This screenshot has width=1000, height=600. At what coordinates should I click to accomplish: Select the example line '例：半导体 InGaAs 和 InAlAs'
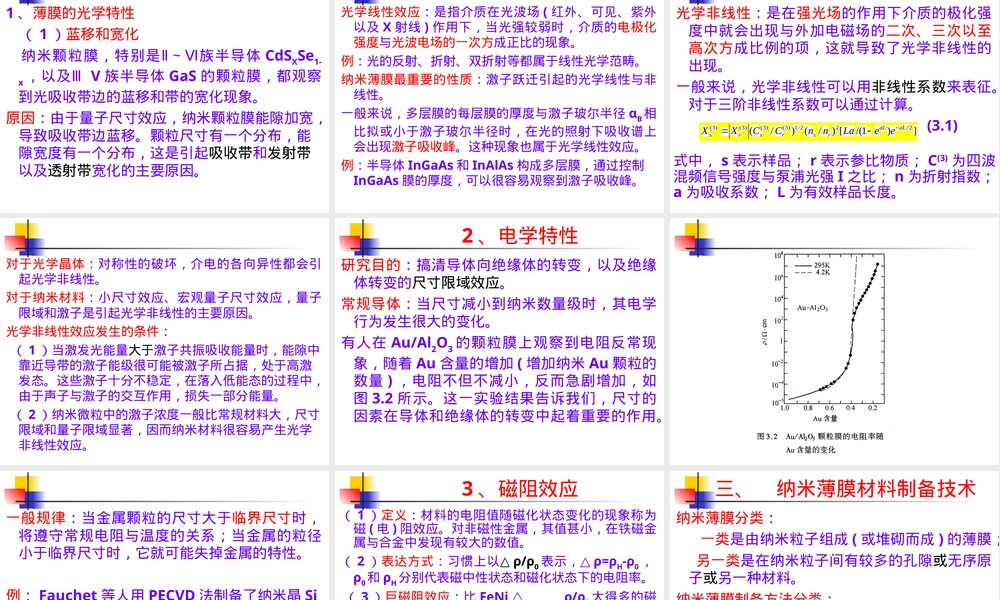(x=492, y=173)
